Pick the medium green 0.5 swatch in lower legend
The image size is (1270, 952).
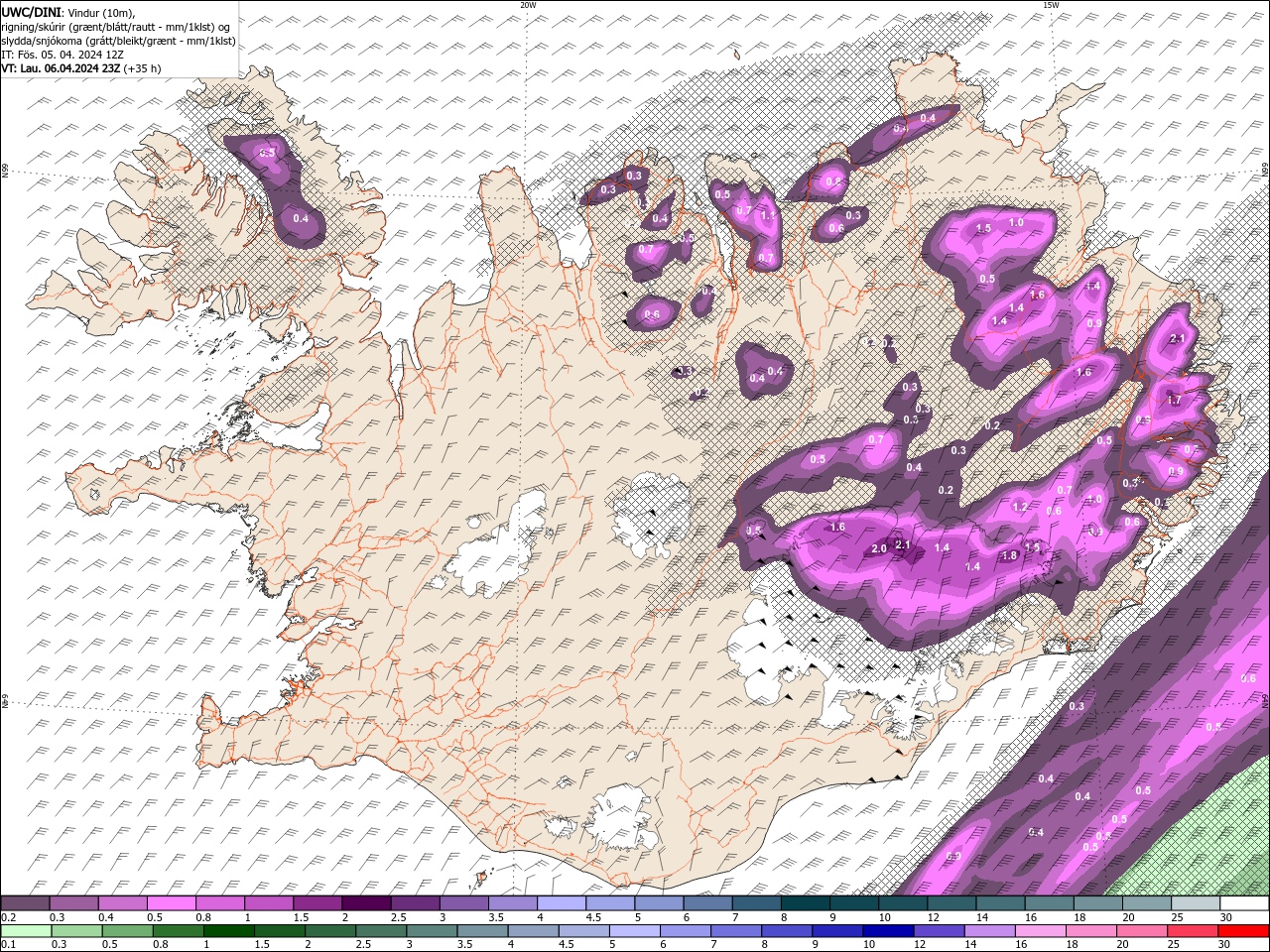click(127, 931)
